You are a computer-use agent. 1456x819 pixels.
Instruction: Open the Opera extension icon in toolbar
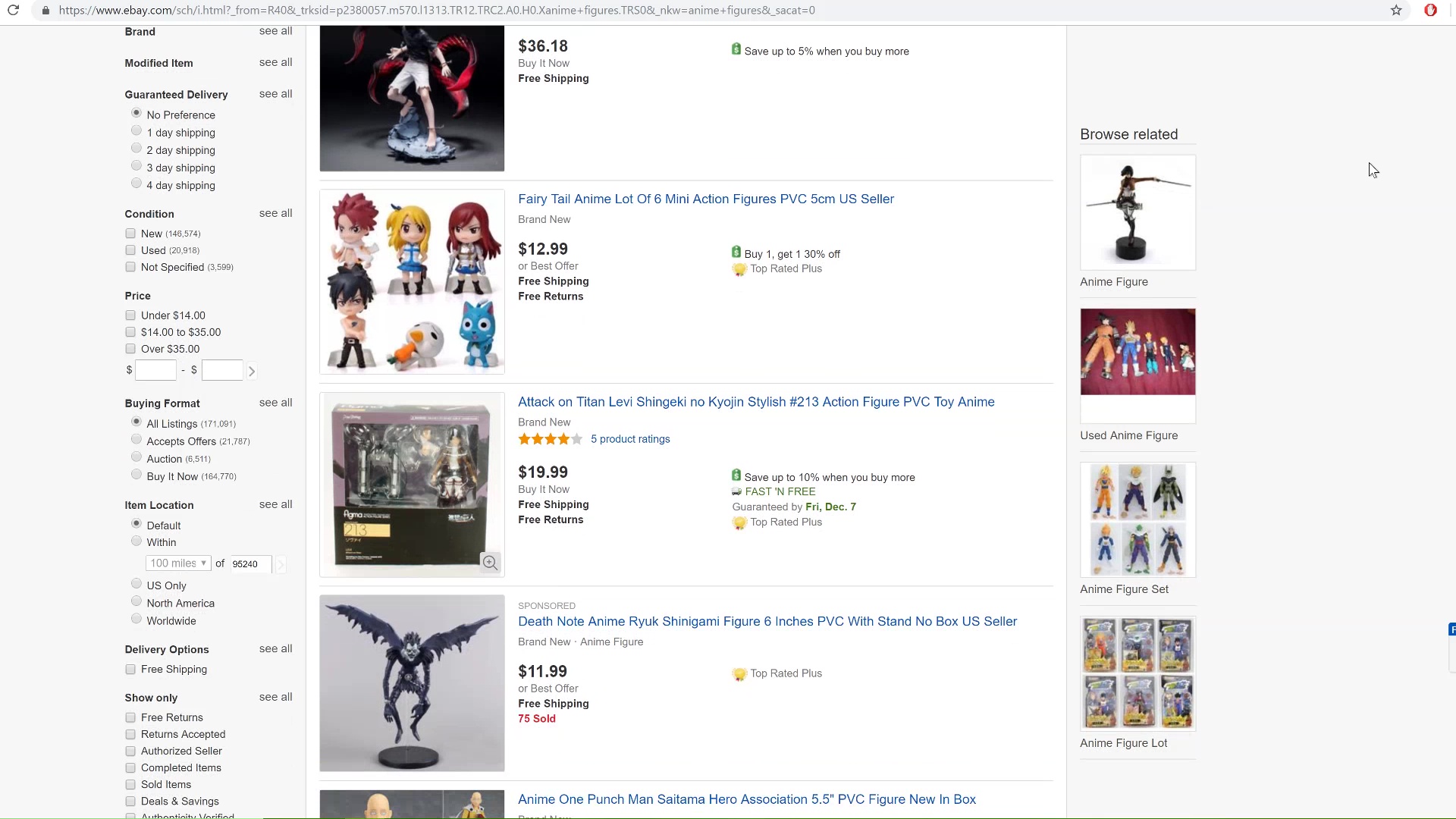click(1430, 11)
